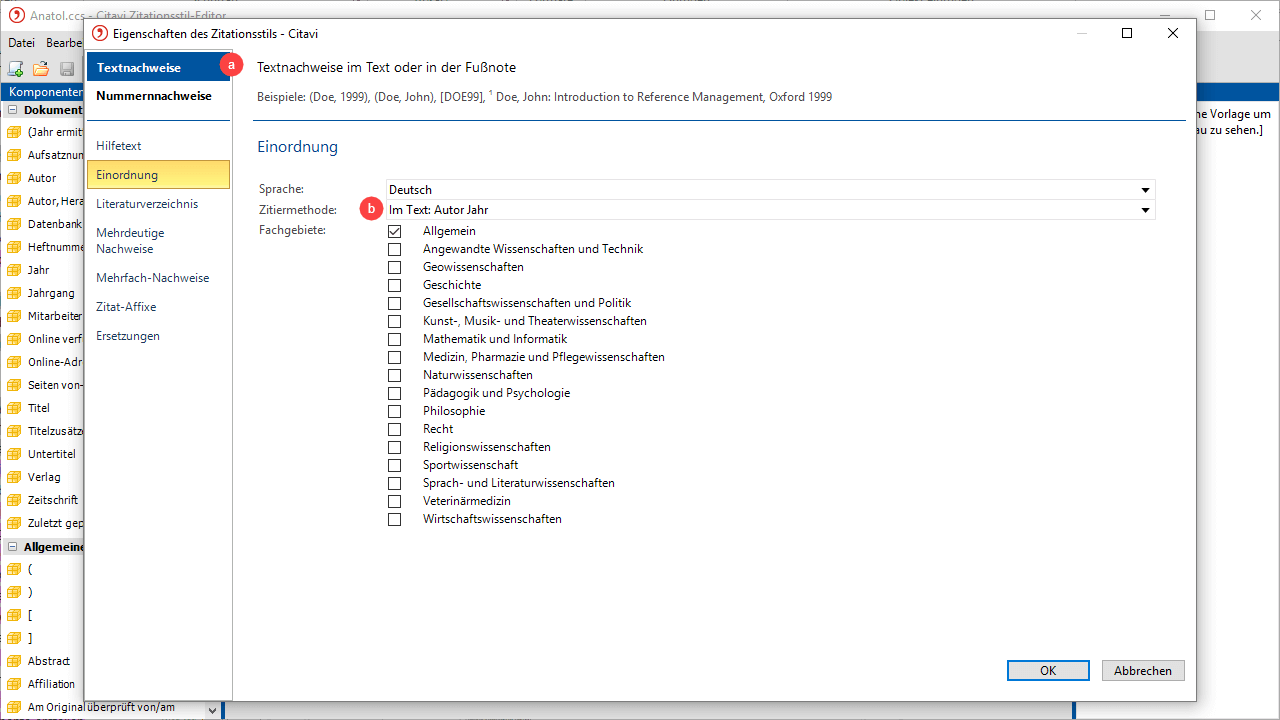Open the Datei menu
The height and width of the screenshot is (720, 1280).
tap(21, 43)
